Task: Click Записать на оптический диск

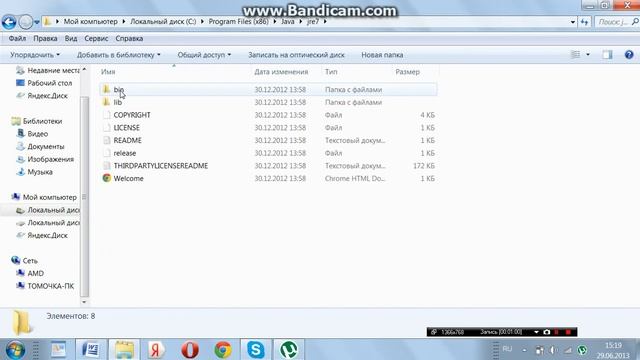Action: [x=296, y=55]
